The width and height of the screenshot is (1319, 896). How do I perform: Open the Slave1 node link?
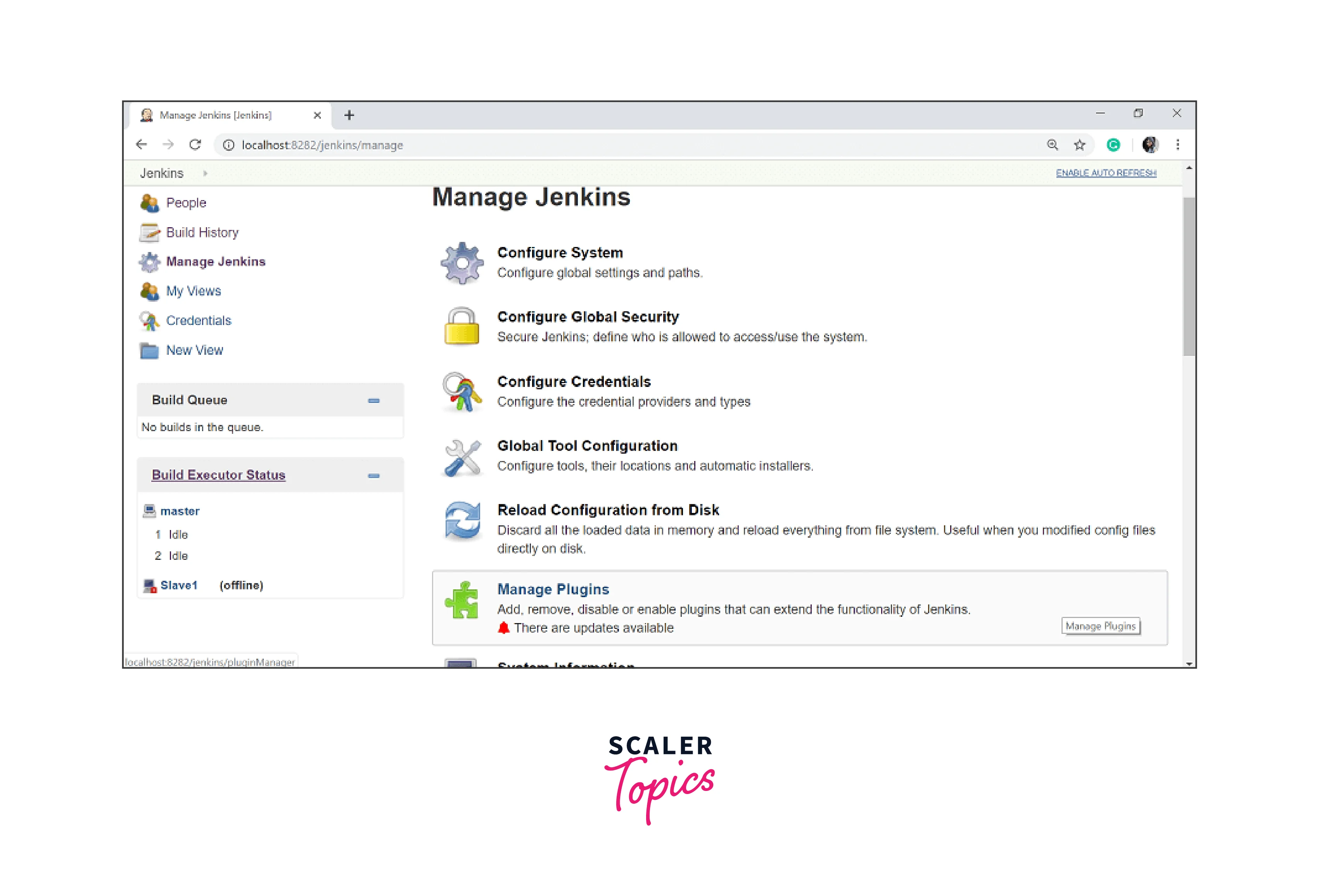tap(179, 585)
